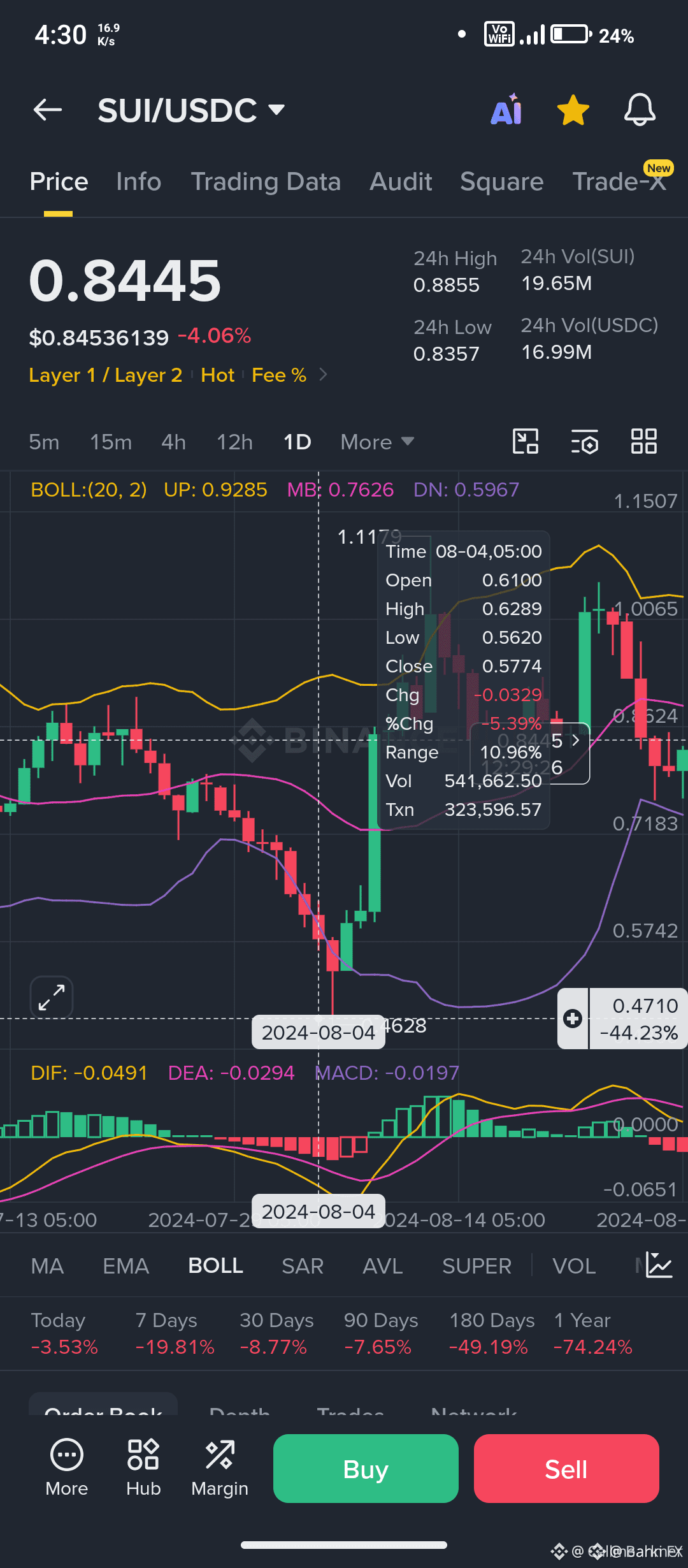Tap the bottom home gesture bar

tap(344, 1545)
